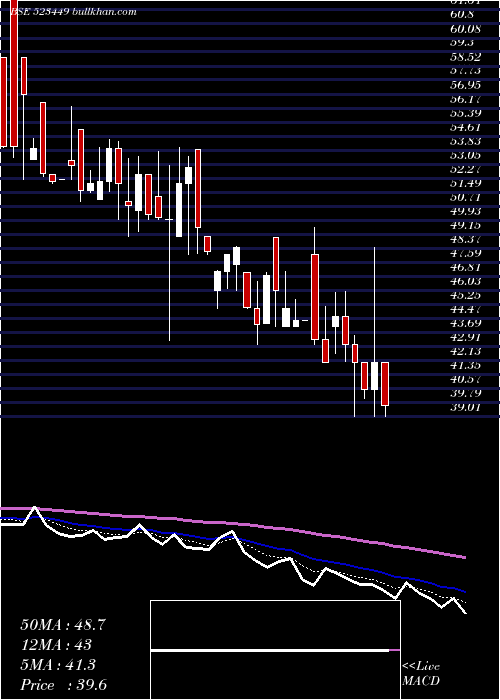The image size is (500, 700).
Task: Select the 47.59 price axis label
Action: 465,253
